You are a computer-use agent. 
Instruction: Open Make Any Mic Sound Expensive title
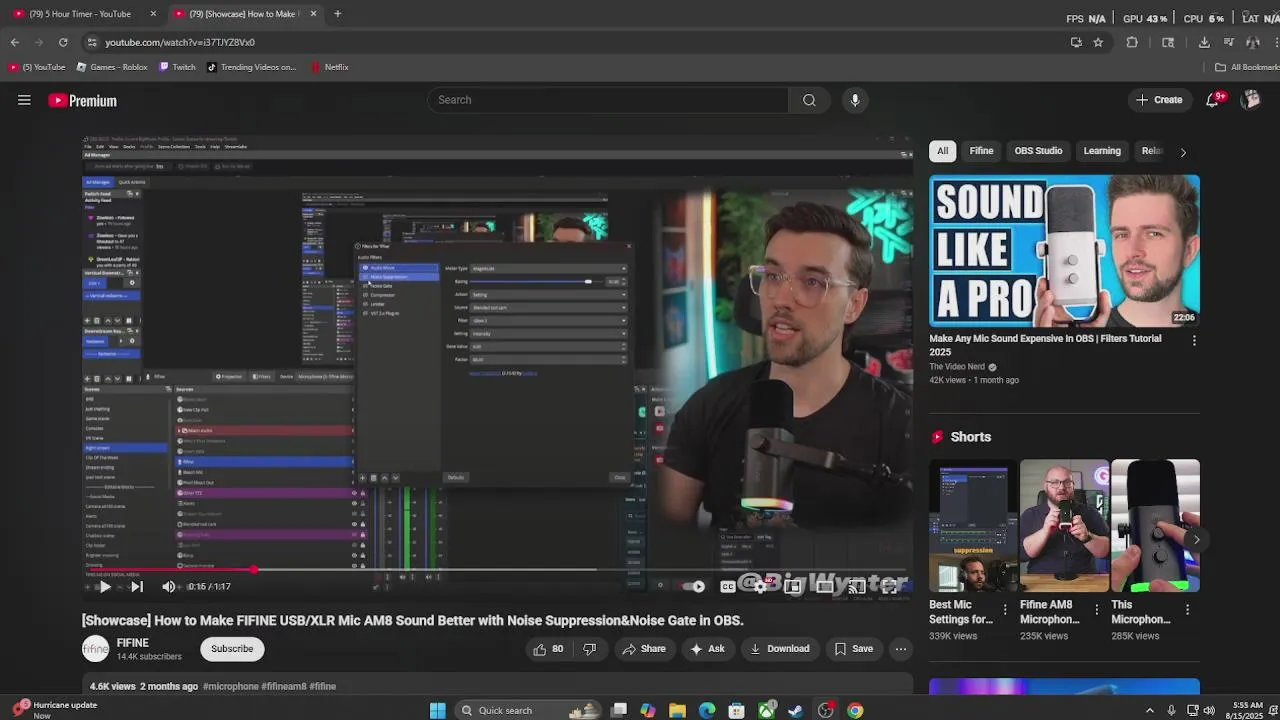[1045, 345]
